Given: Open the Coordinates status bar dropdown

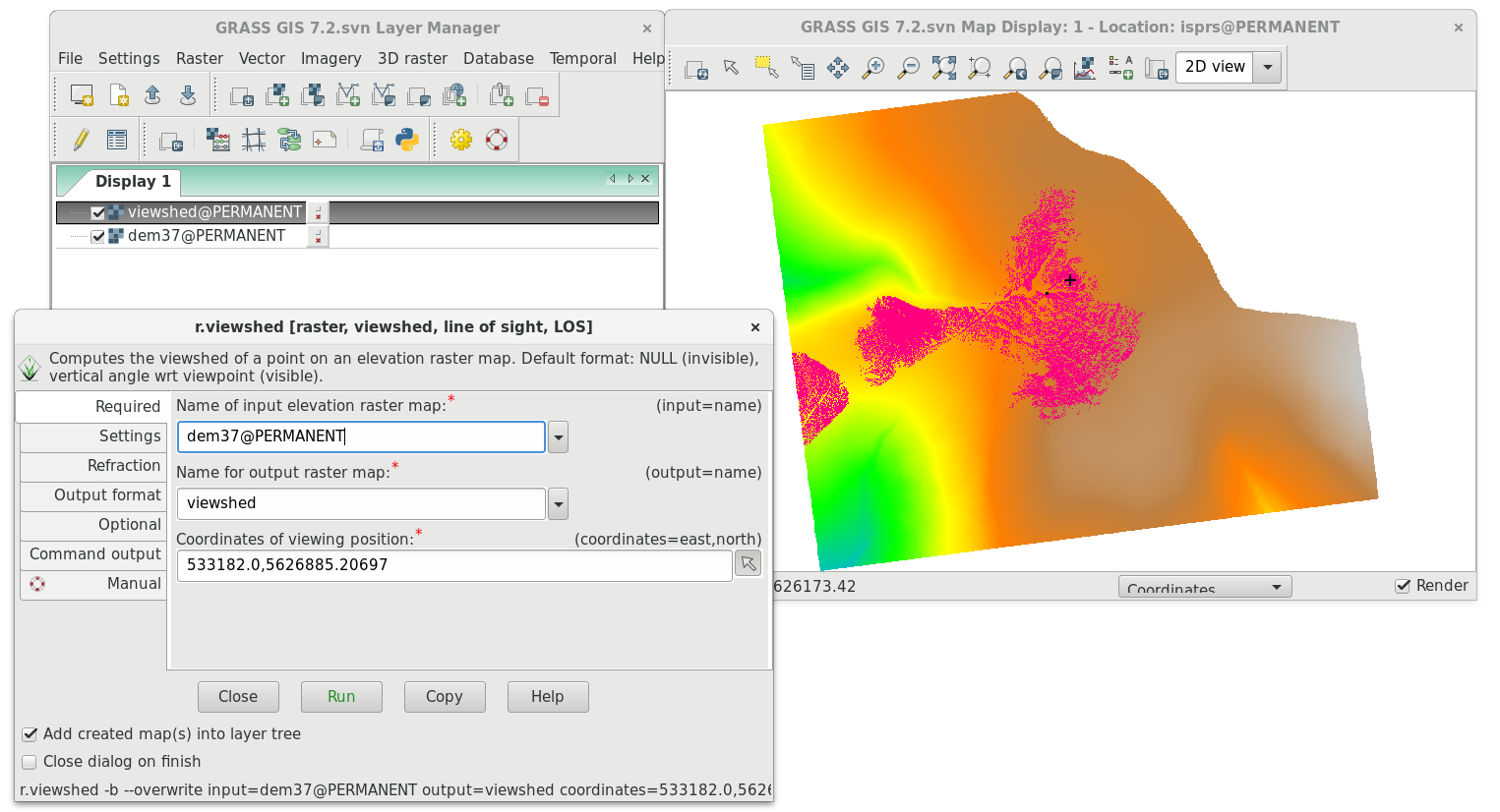Looking at the screenshot, I should point(1205,587).
